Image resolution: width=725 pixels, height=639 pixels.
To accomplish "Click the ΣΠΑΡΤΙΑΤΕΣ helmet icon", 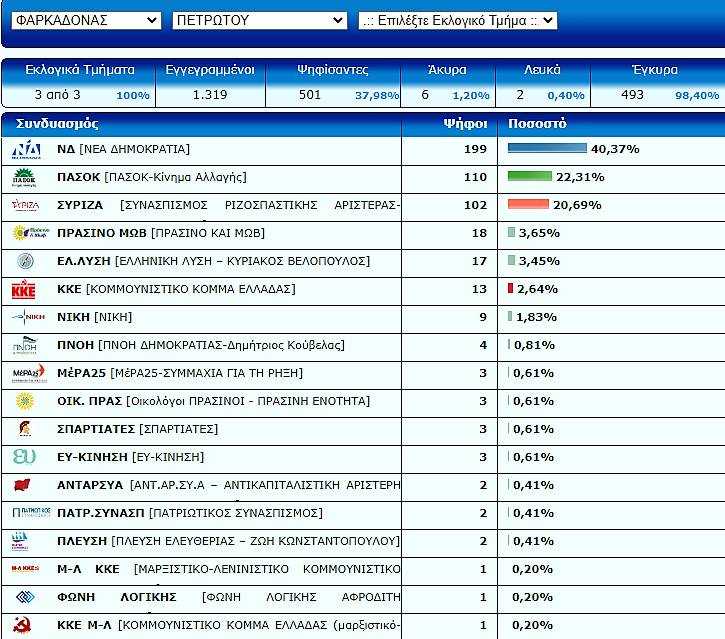I will point(24,429).
